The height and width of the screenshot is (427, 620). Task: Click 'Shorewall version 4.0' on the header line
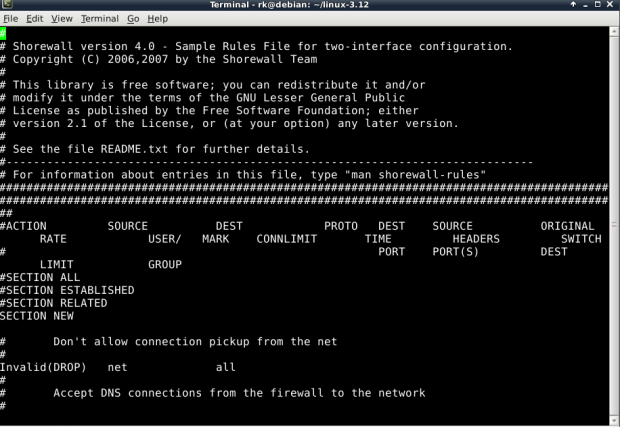(x=84, y=46)
